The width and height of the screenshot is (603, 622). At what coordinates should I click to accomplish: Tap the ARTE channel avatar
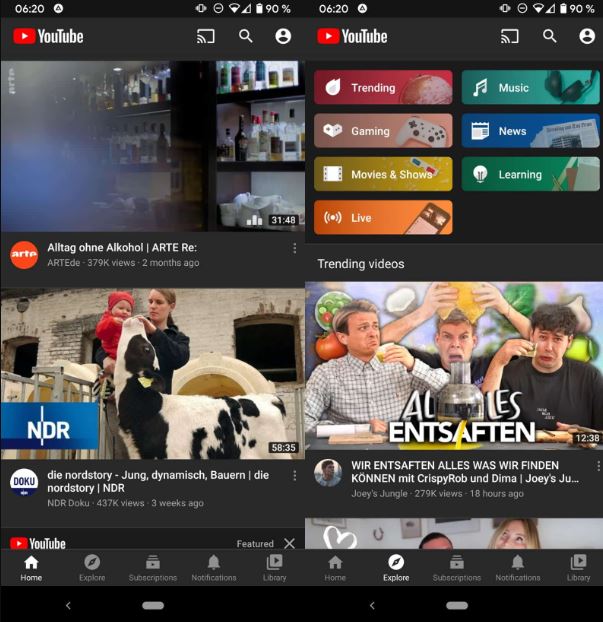tap(24, 255)
